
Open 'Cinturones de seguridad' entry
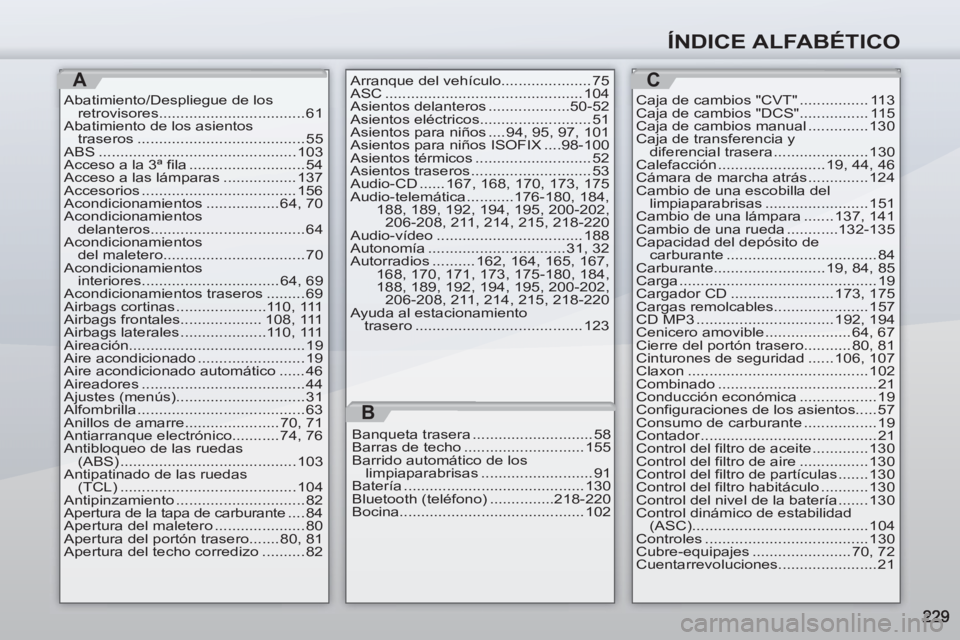point(765,358)
